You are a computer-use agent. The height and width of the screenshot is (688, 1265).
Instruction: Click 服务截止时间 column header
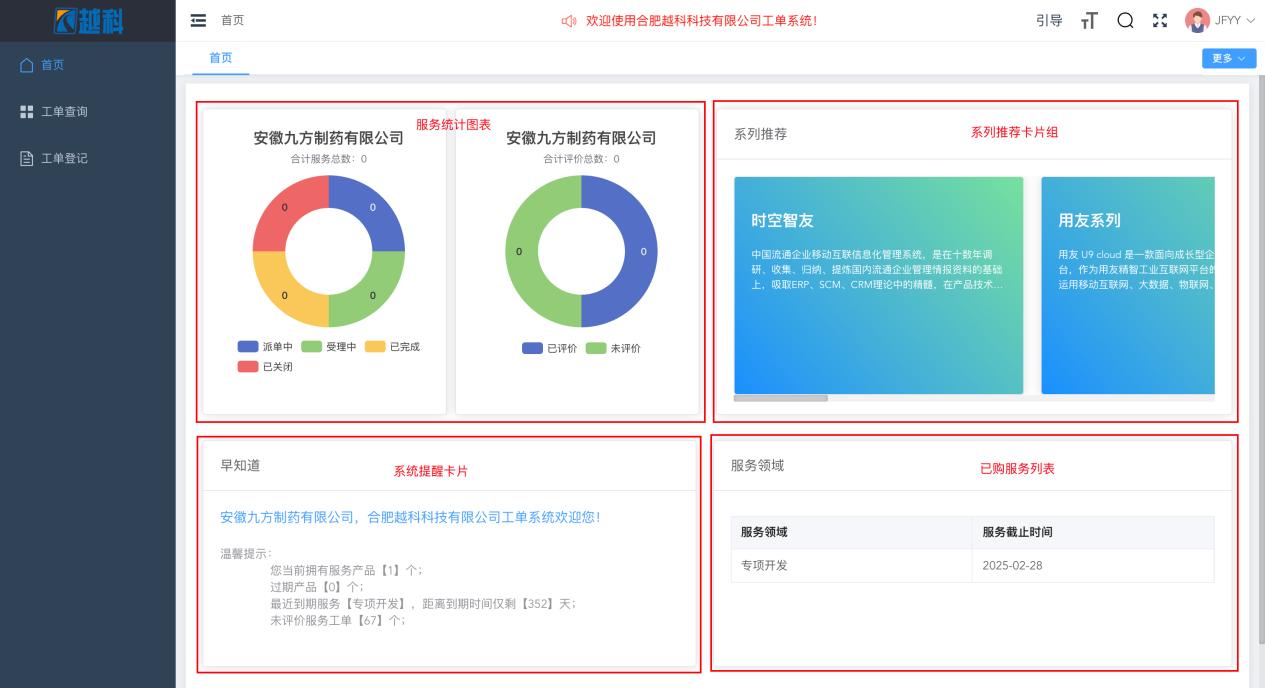1093,532
